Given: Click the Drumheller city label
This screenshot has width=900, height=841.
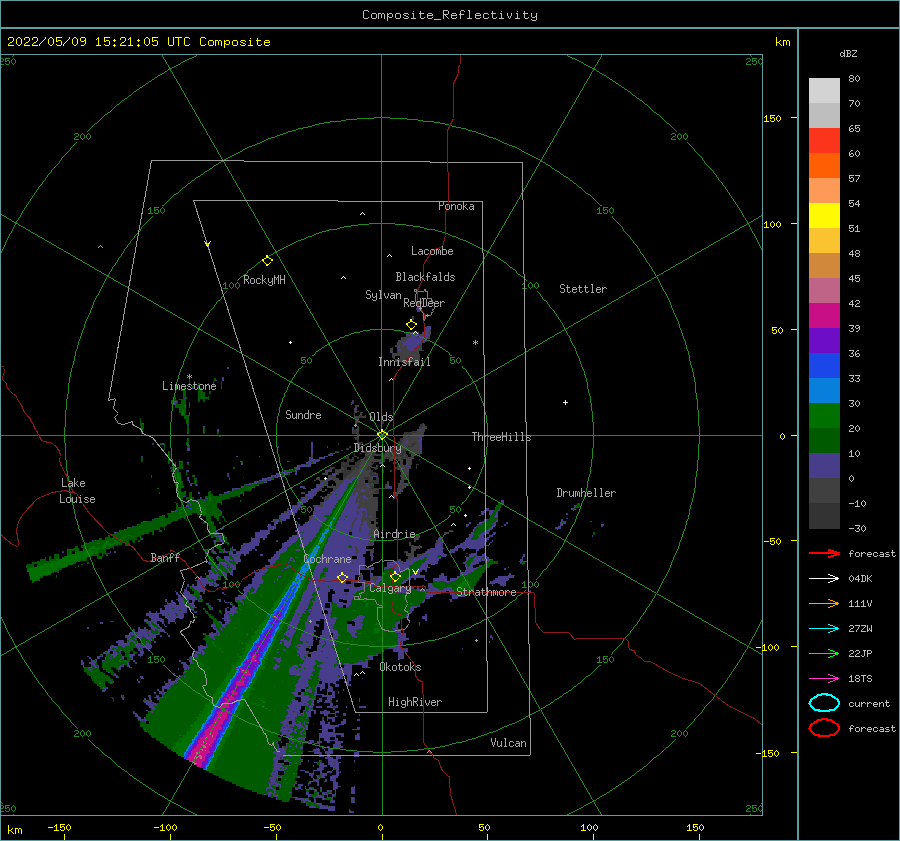Looking at the screenshot, I should click(x=586, y=493).
